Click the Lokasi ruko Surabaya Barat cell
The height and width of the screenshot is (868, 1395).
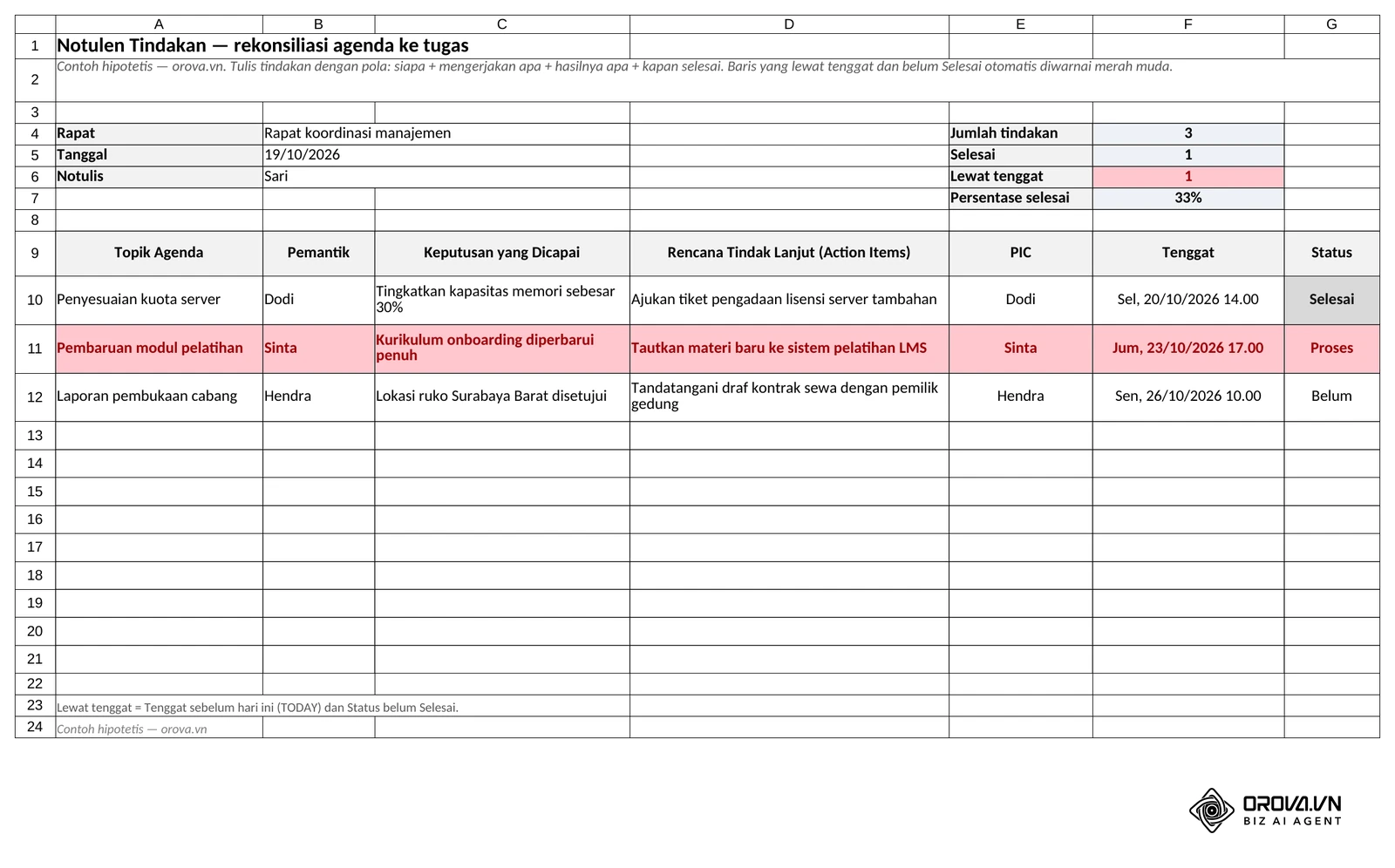[502, 397]
